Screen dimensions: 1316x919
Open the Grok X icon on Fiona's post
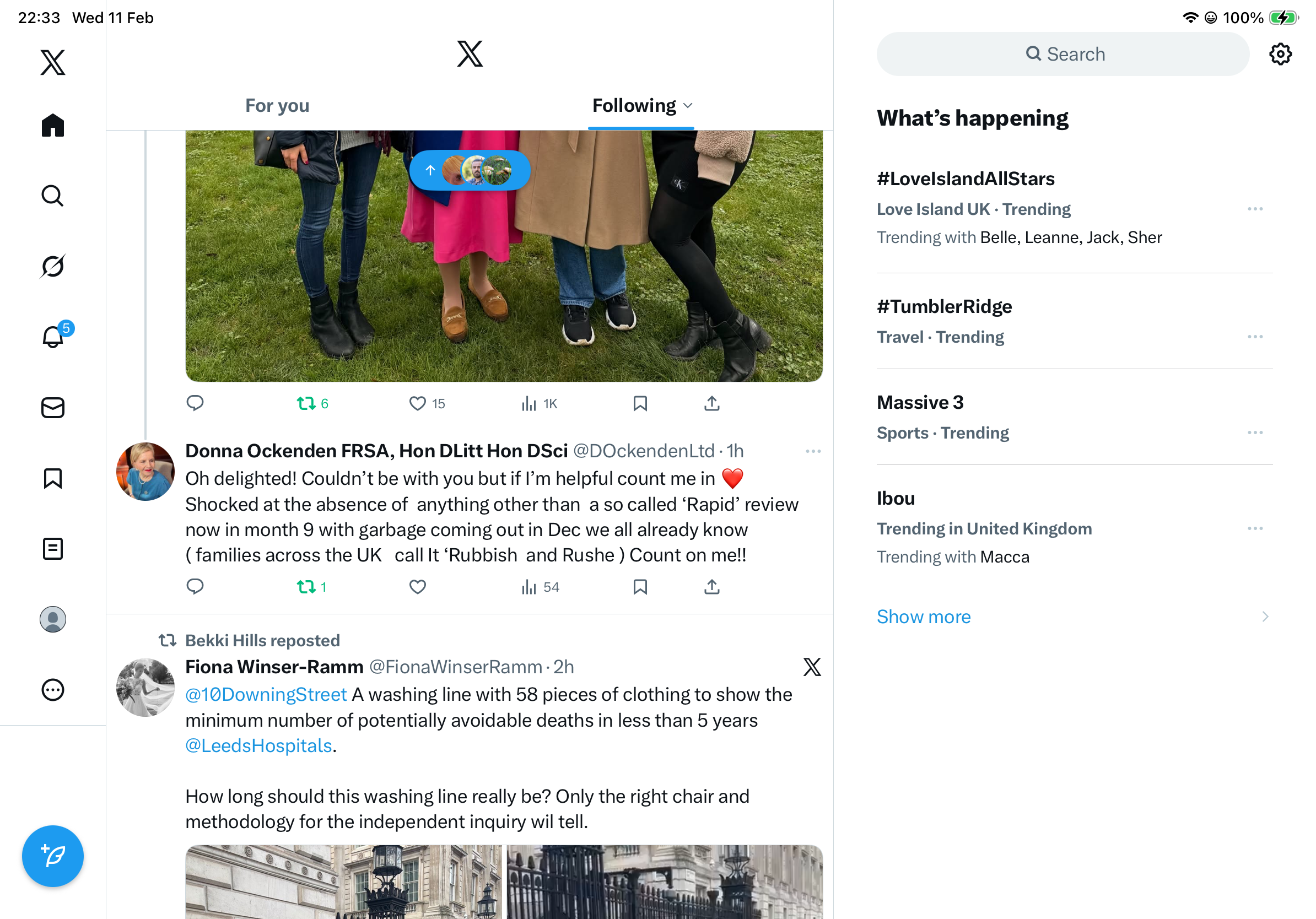812,667
